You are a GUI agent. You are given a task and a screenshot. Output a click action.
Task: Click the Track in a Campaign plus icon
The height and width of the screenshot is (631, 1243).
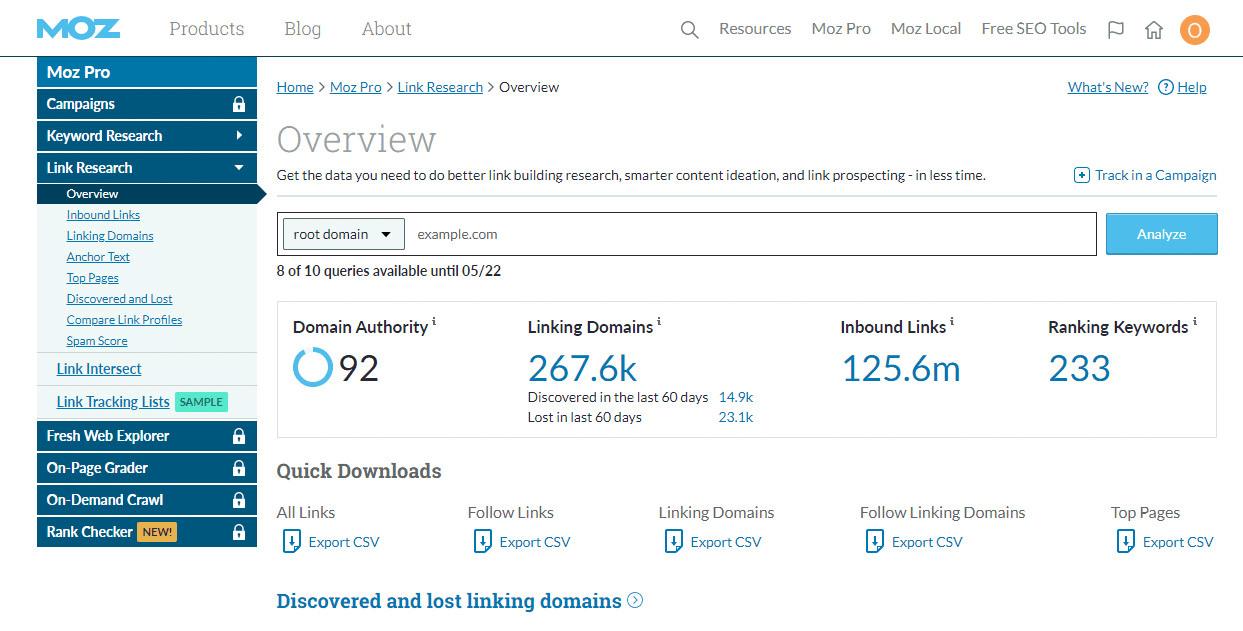tap(1081, 174)
